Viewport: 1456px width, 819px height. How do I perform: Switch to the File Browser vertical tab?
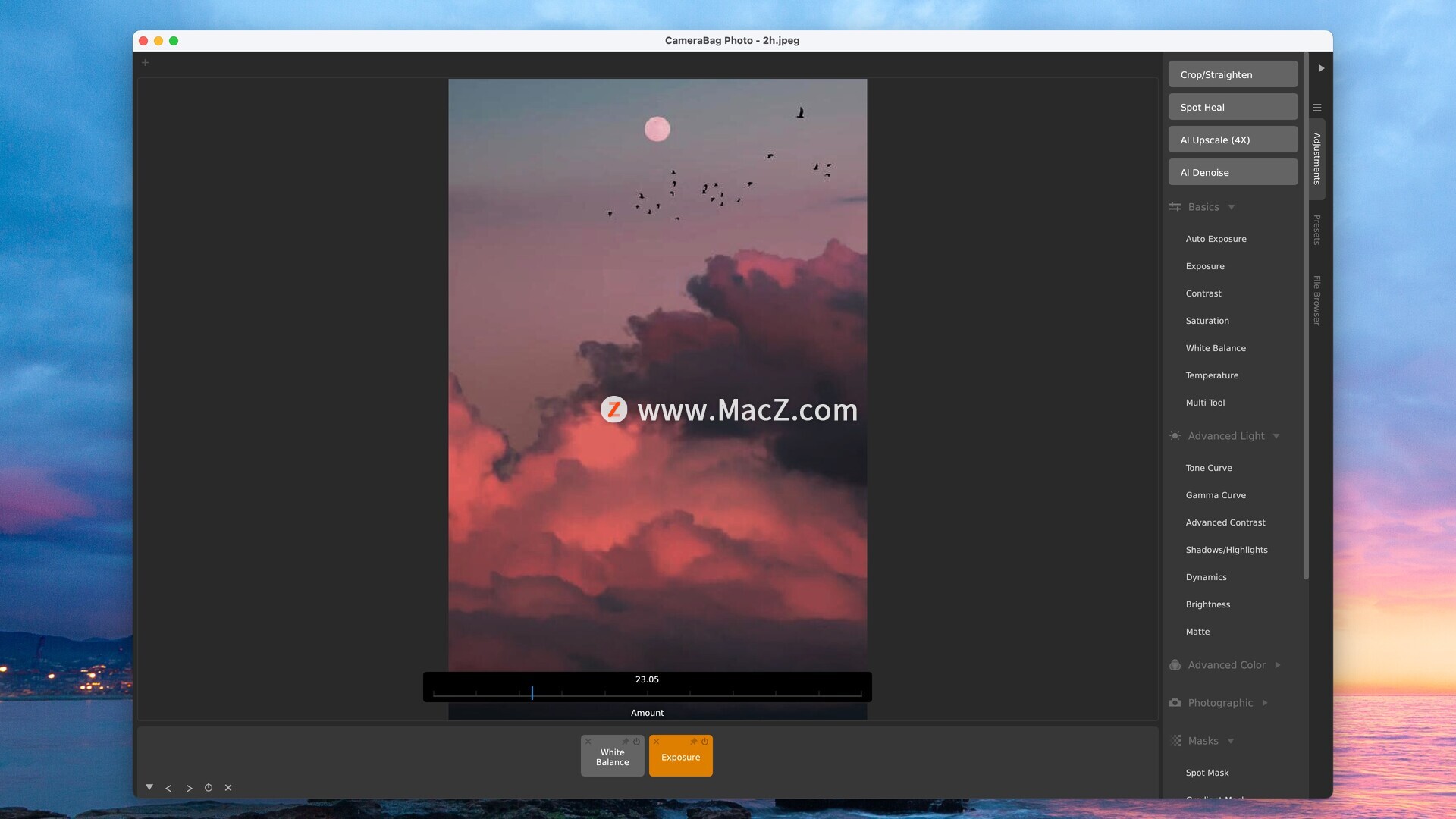tap(1317, 300)
